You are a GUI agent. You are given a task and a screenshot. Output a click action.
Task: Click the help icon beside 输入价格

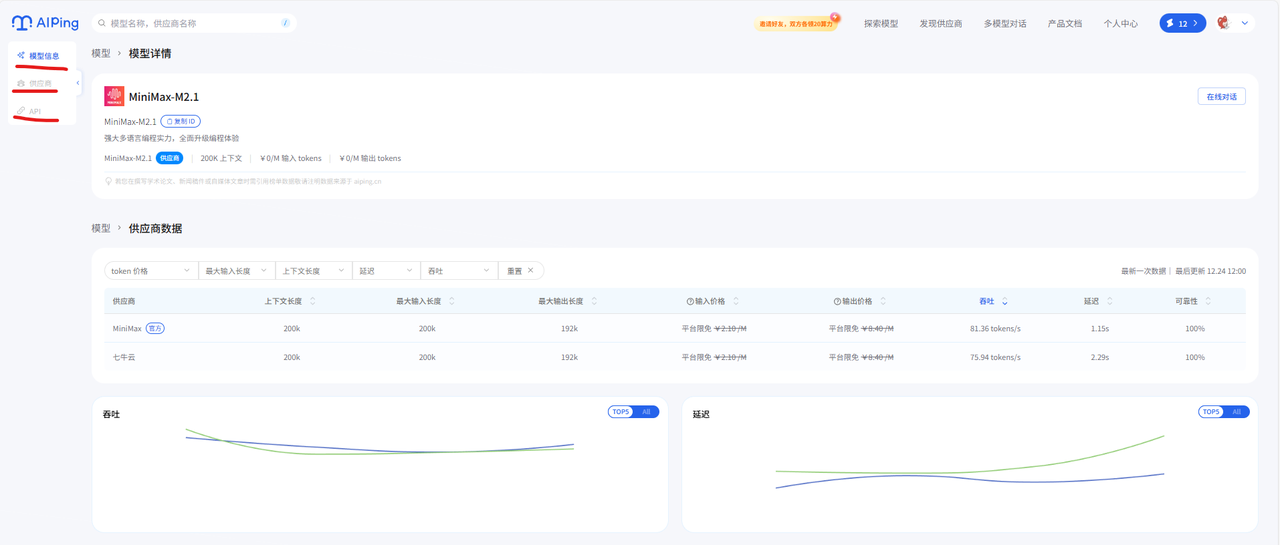coord(690,301)
